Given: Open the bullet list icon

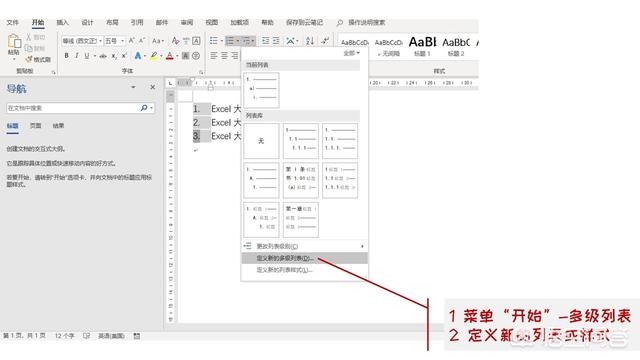Looking at the screenshot, I should tap(214, 40).
